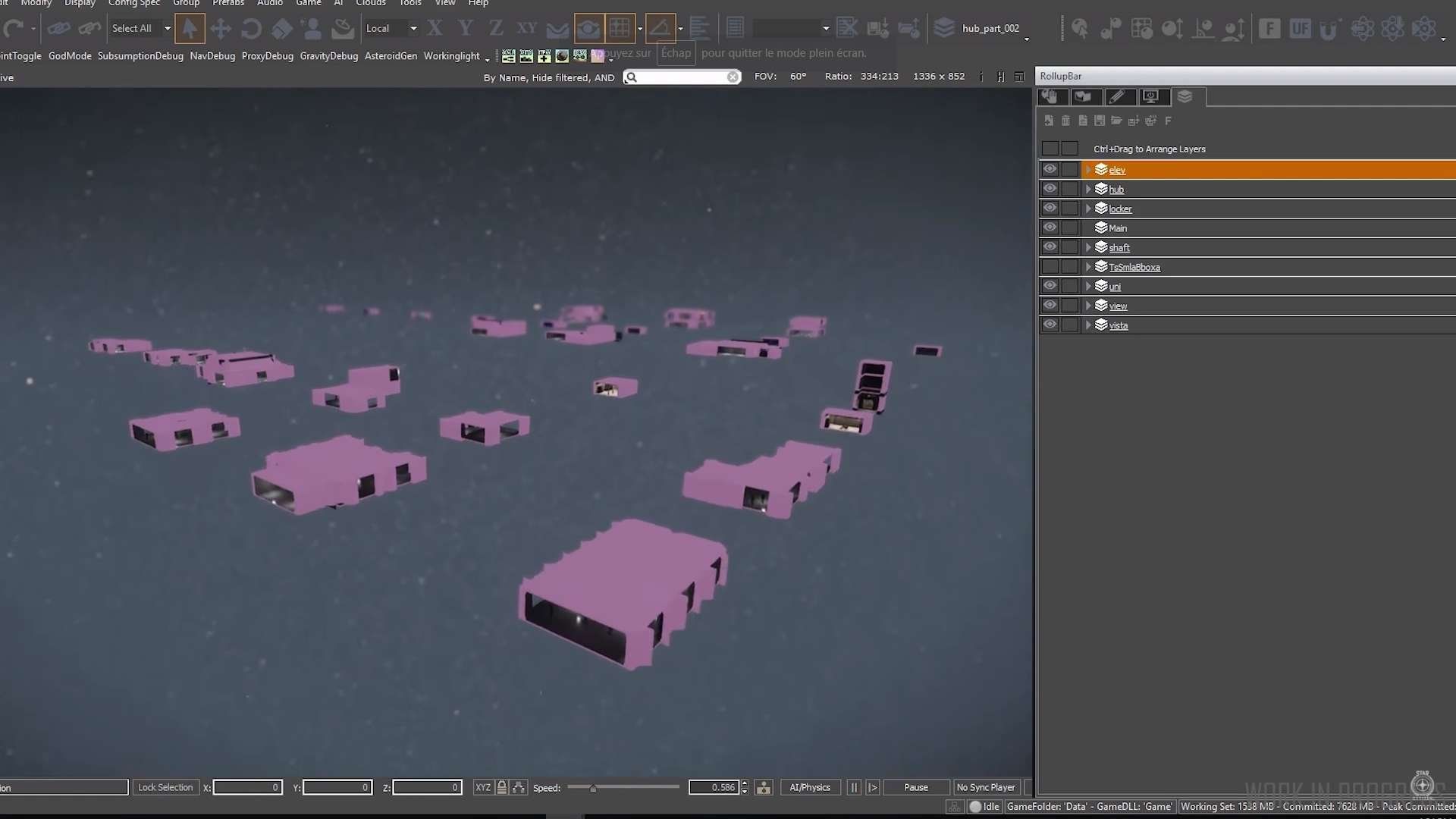Select the Rotate tool

[251, 29]
